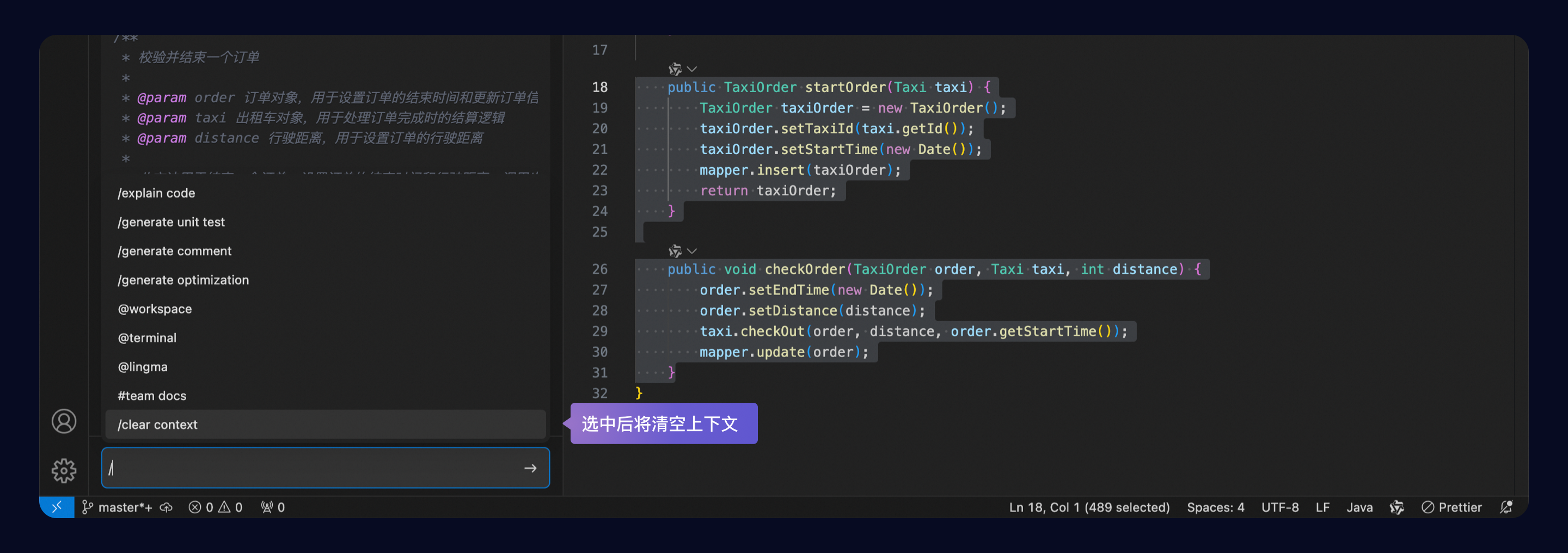The width and height of the screenshot is (1568, 553).
Task: Click the sync changes cloud icon
Action: (x=166, y=507)
